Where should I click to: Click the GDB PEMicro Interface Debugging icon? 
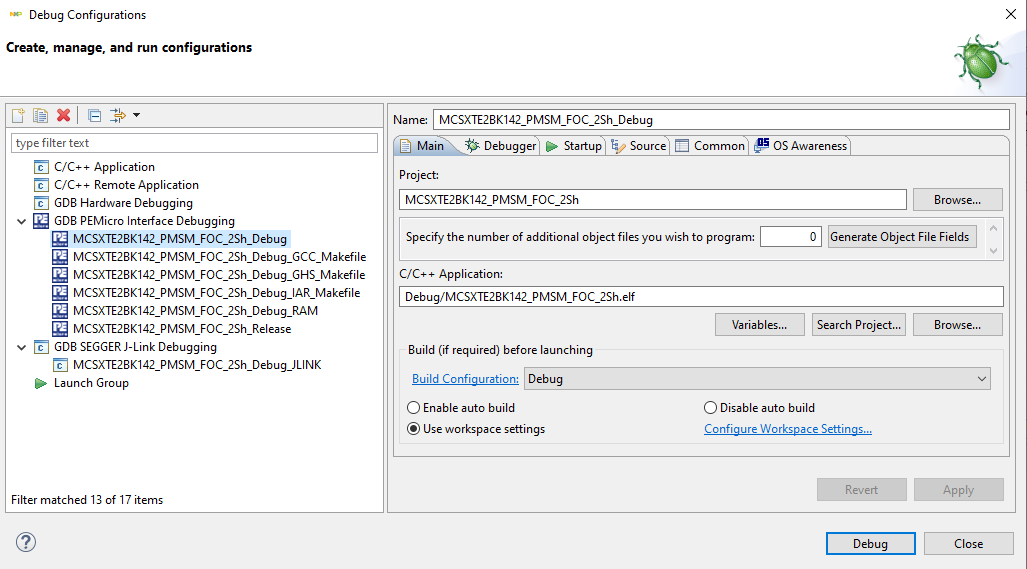point(41,221)
